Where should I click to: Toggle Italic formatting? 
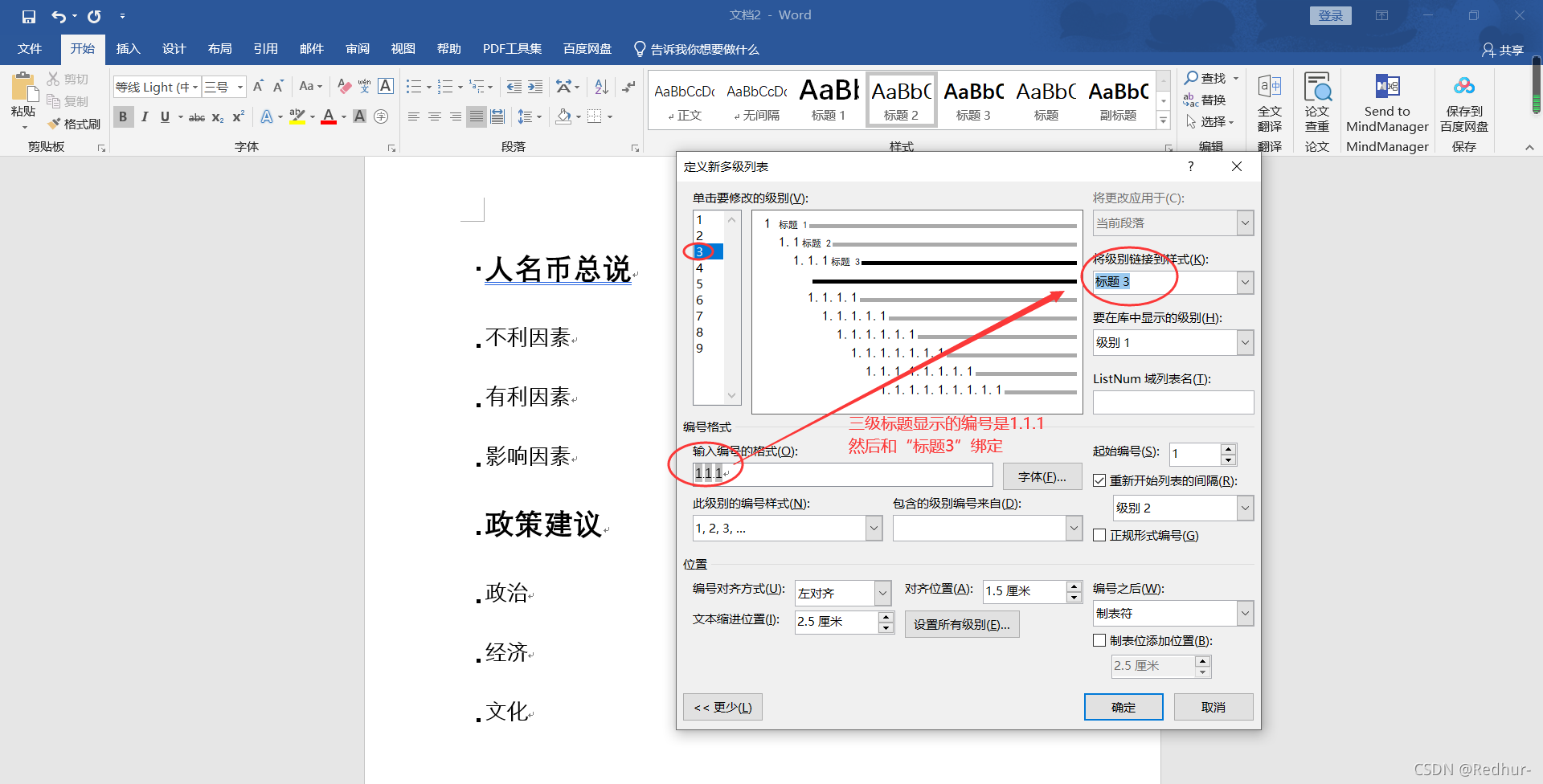coord(145,116)
